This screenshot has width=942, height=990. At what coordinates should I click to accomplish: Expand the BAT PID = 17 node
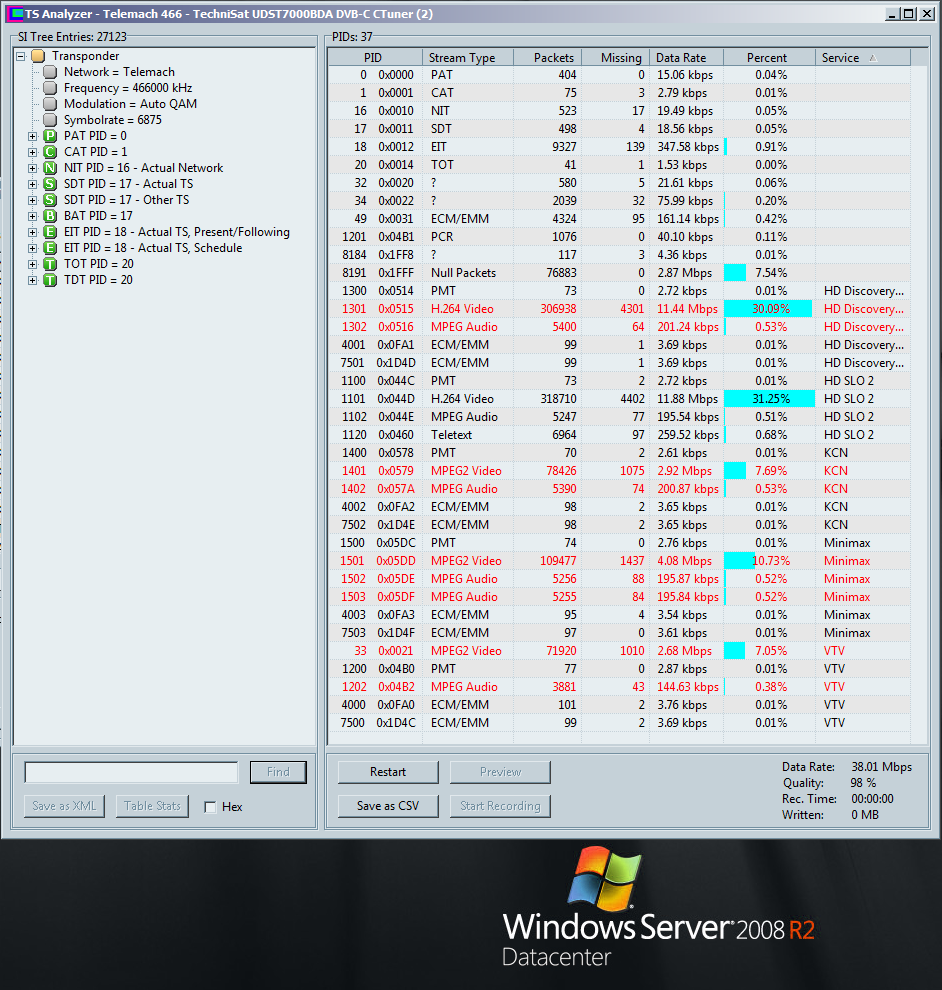coord(33,217)
